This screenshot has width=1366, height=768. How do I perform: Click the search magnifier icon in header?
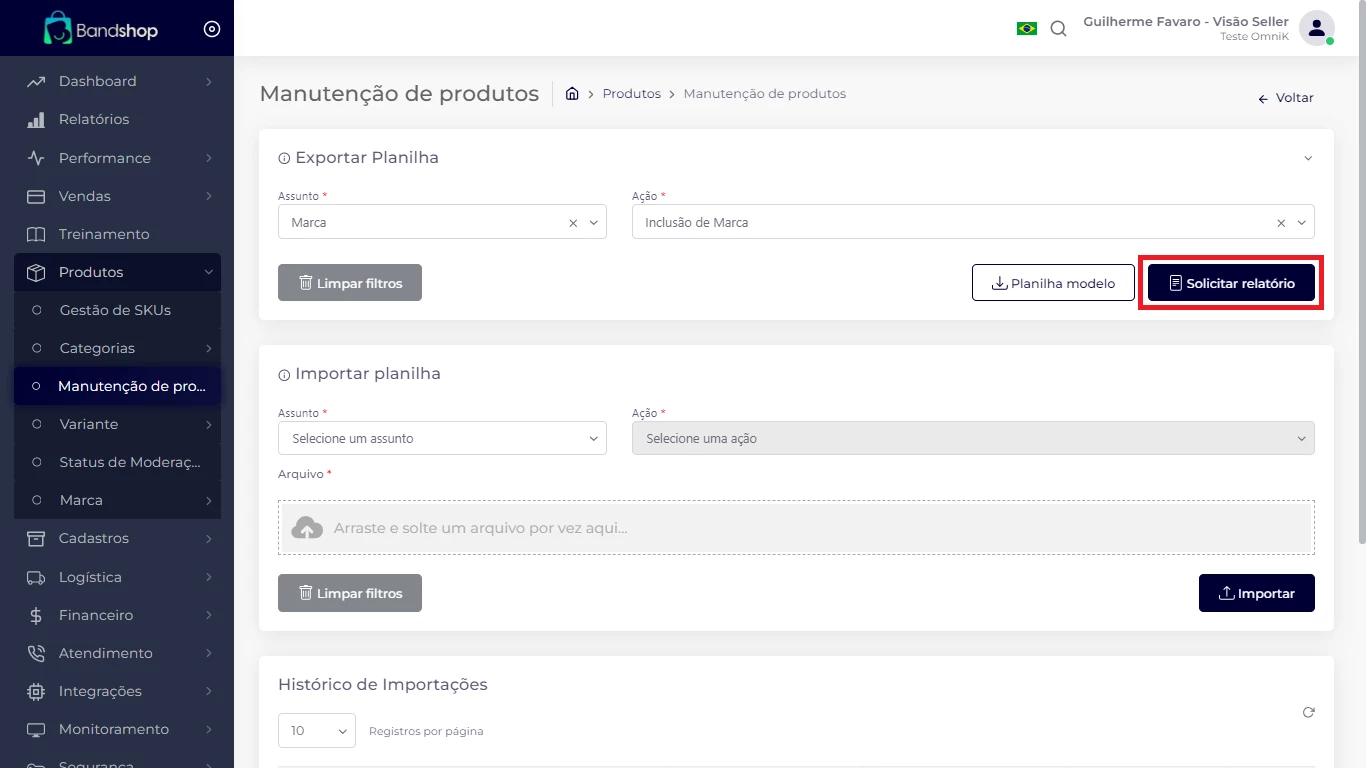[x=1058, y=29]
